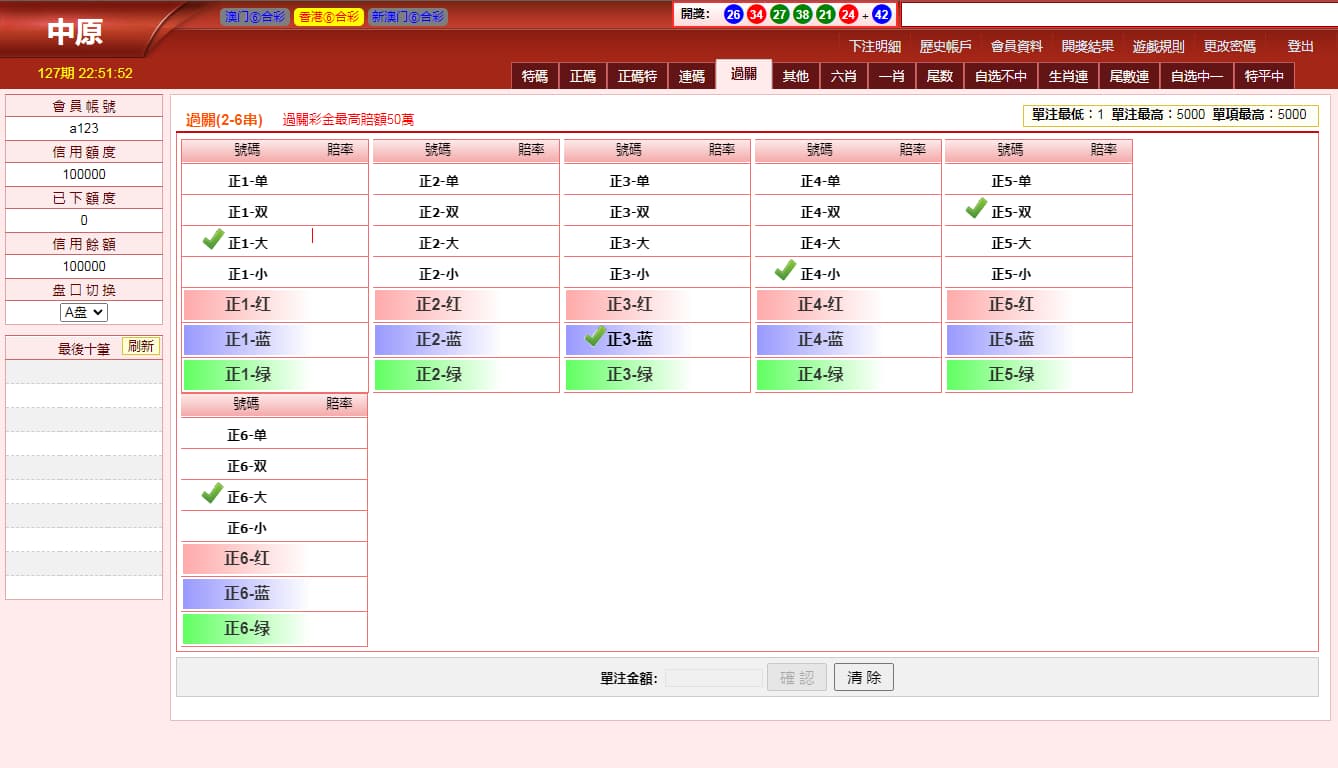Select the 正2-单 option

coord(438,181)
